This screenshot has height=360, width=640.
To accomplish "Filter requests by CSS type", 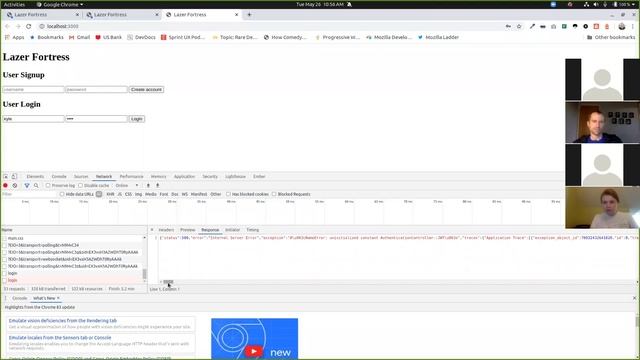I will (128, 194).
